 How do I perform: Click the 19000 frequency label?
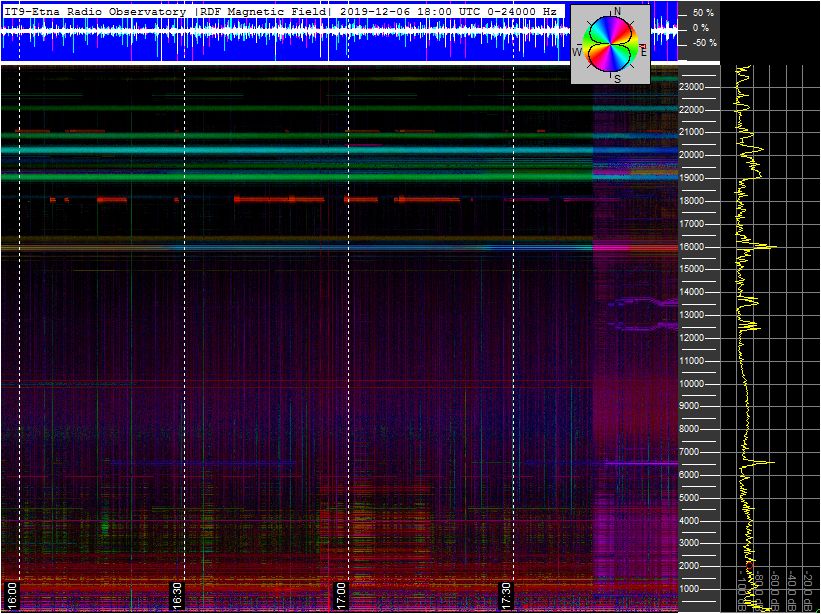click(x=692, y=178)
